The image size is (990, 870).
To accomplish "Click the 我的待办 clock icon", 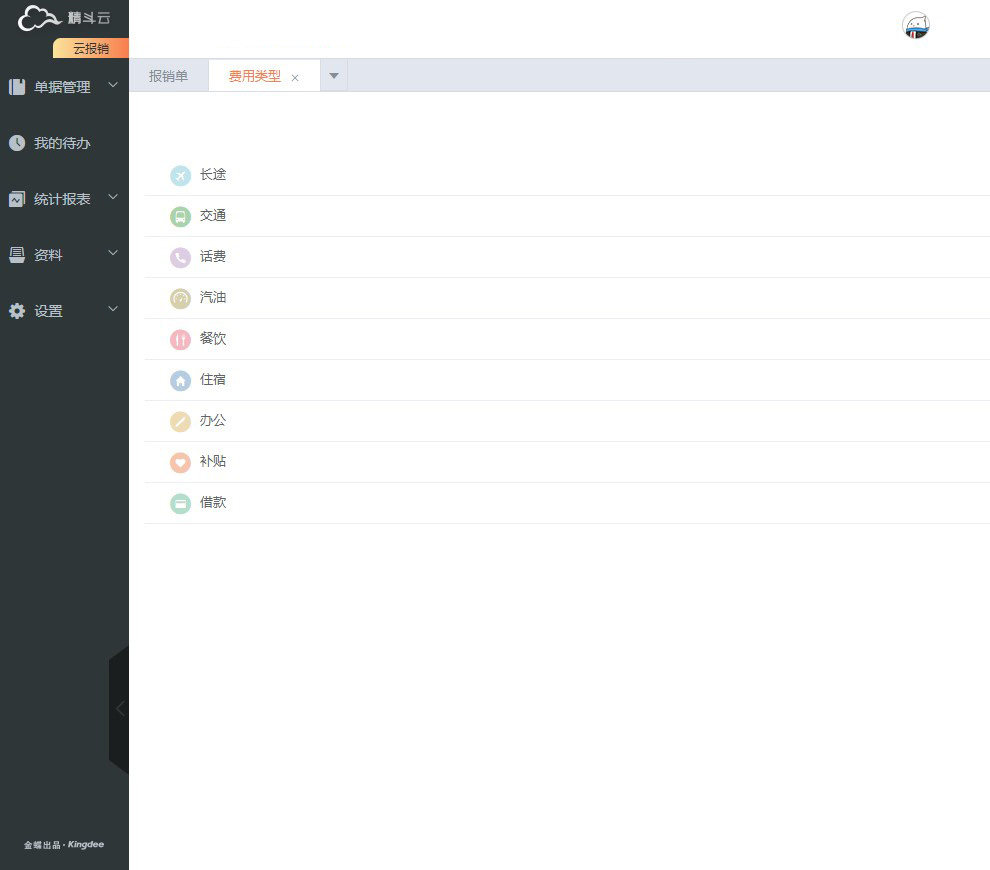I will pyautogui.click(x=17, y=143).
